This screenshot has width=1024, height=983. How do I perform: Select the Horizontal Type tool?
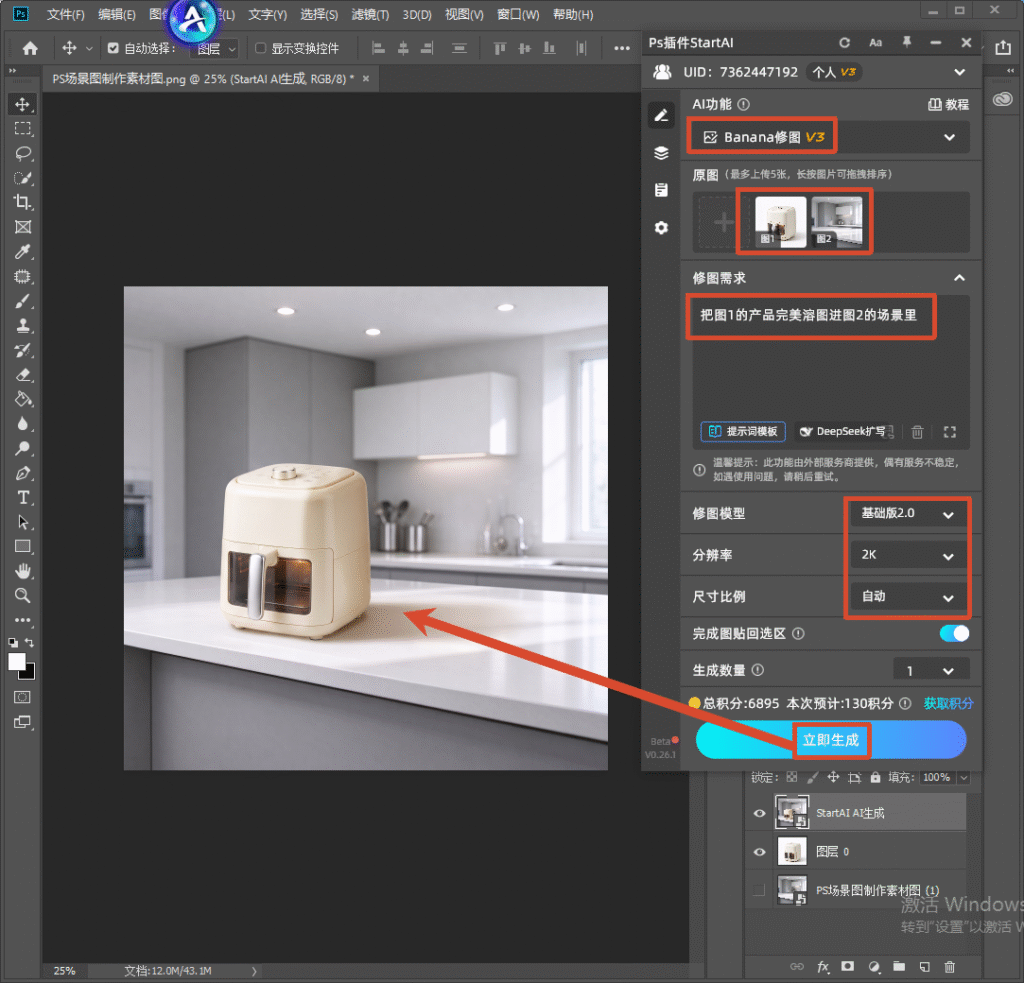(x=23, y=498)
